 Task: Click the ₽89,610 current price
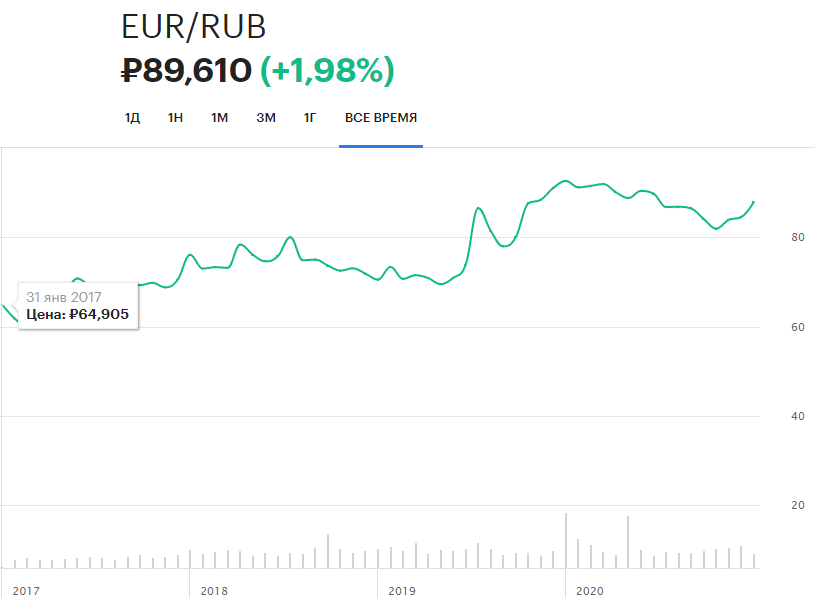(186, 71)
